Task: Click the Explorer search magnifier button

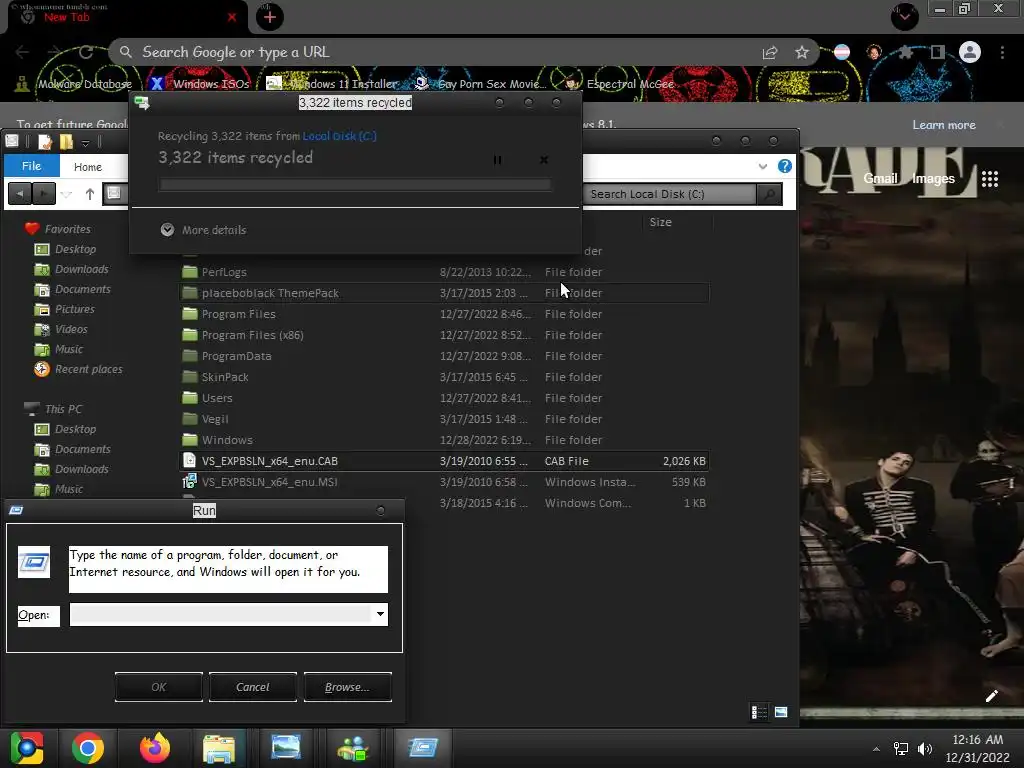Action: pyautogui.click(x=769, y=194)
